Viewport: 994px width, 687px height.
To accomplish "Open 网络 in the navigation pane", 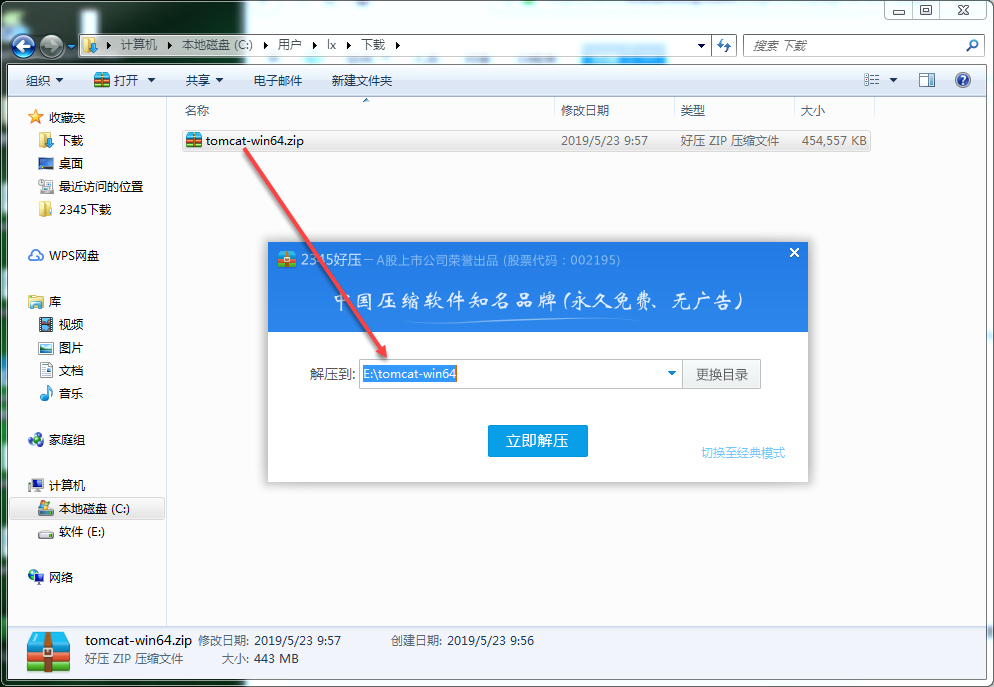I will pyautogui.click(x=61, y=577).
